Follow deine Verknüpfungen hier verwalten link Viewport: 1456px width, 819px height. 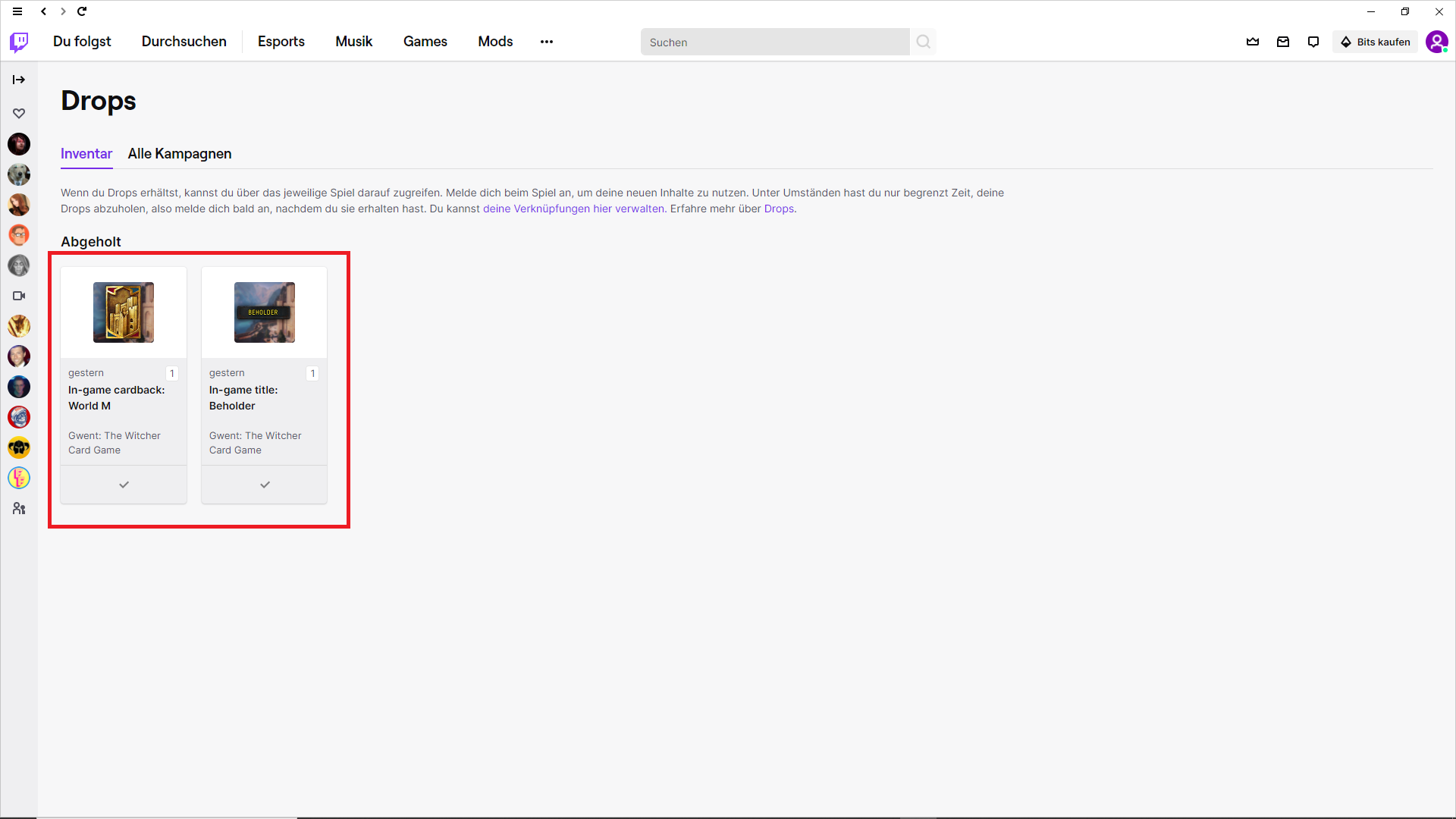573,209
